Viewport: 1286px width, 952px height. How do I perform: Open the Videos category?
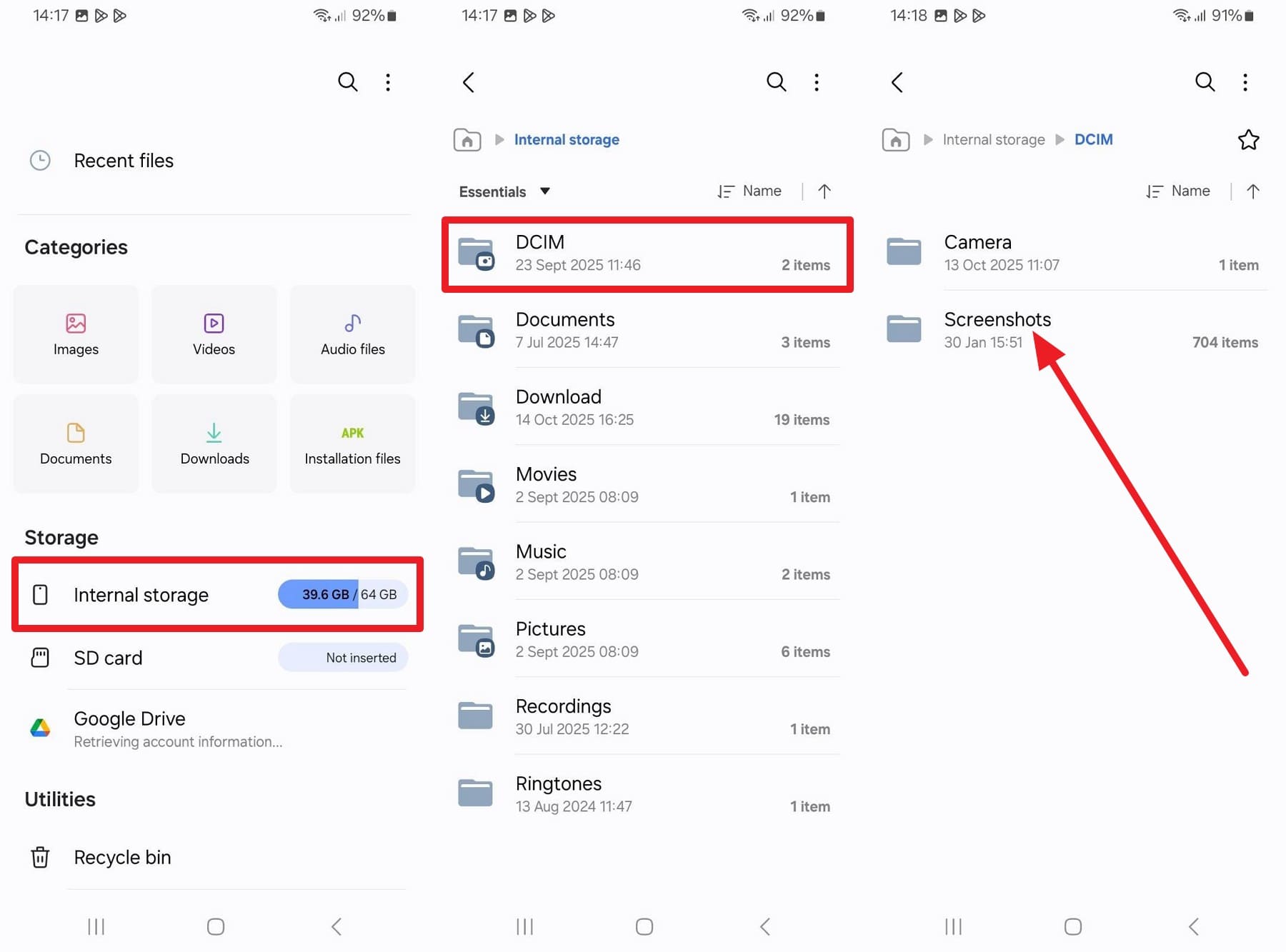pyautogui.click(x=214, y=333)
